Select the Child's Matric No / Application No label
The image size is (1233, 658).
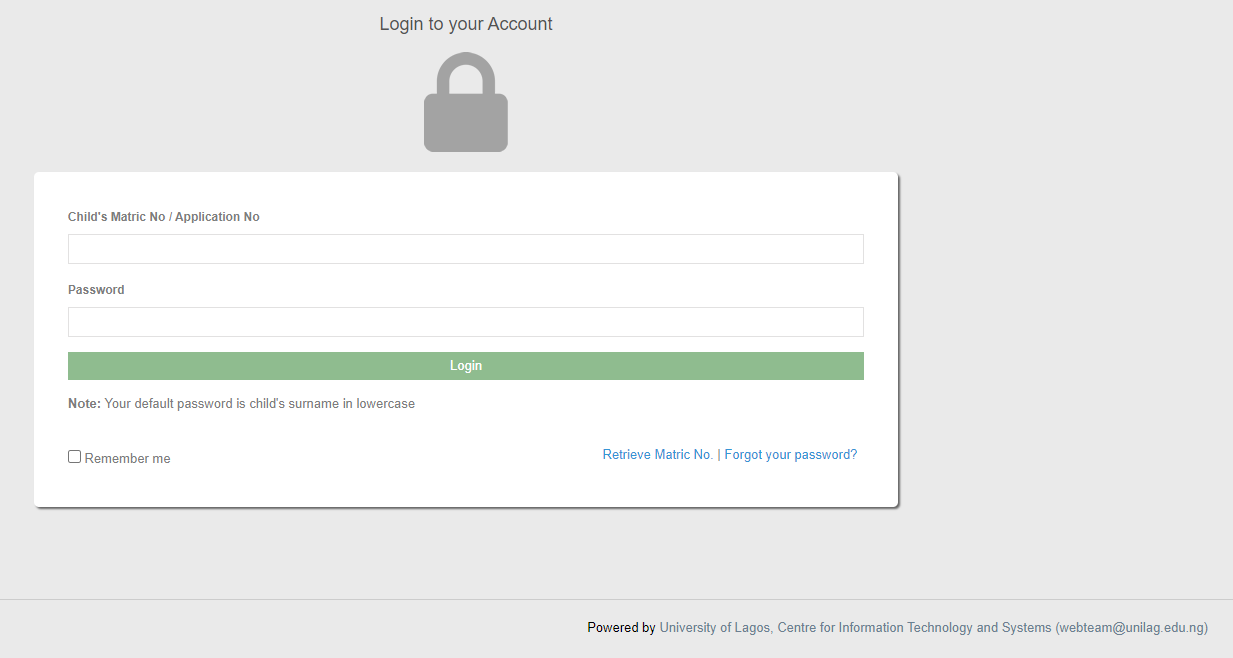click(163, 217)
